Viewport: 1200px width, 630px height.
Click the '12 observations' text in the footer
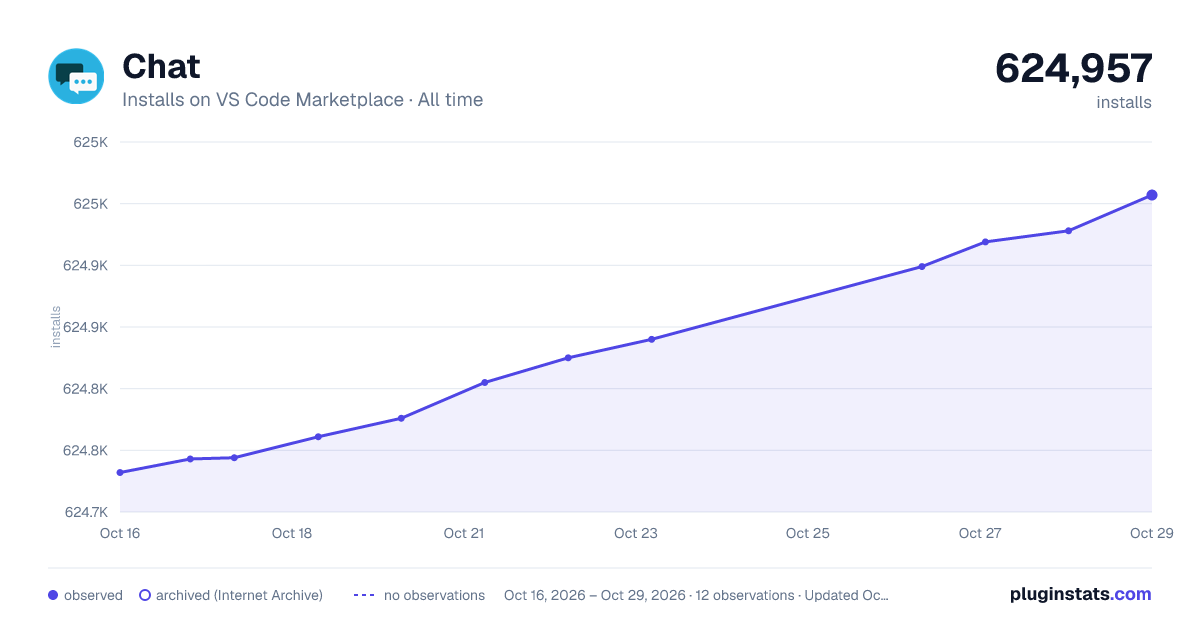pos(744,595)
